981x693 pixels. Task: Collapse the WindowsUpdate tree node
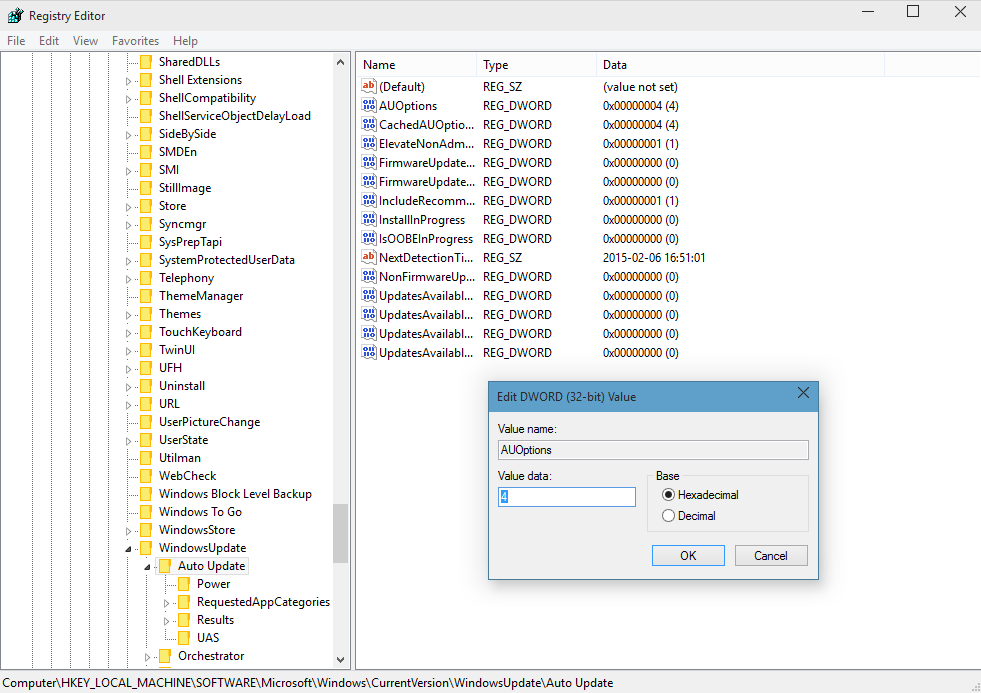point(128,549)
